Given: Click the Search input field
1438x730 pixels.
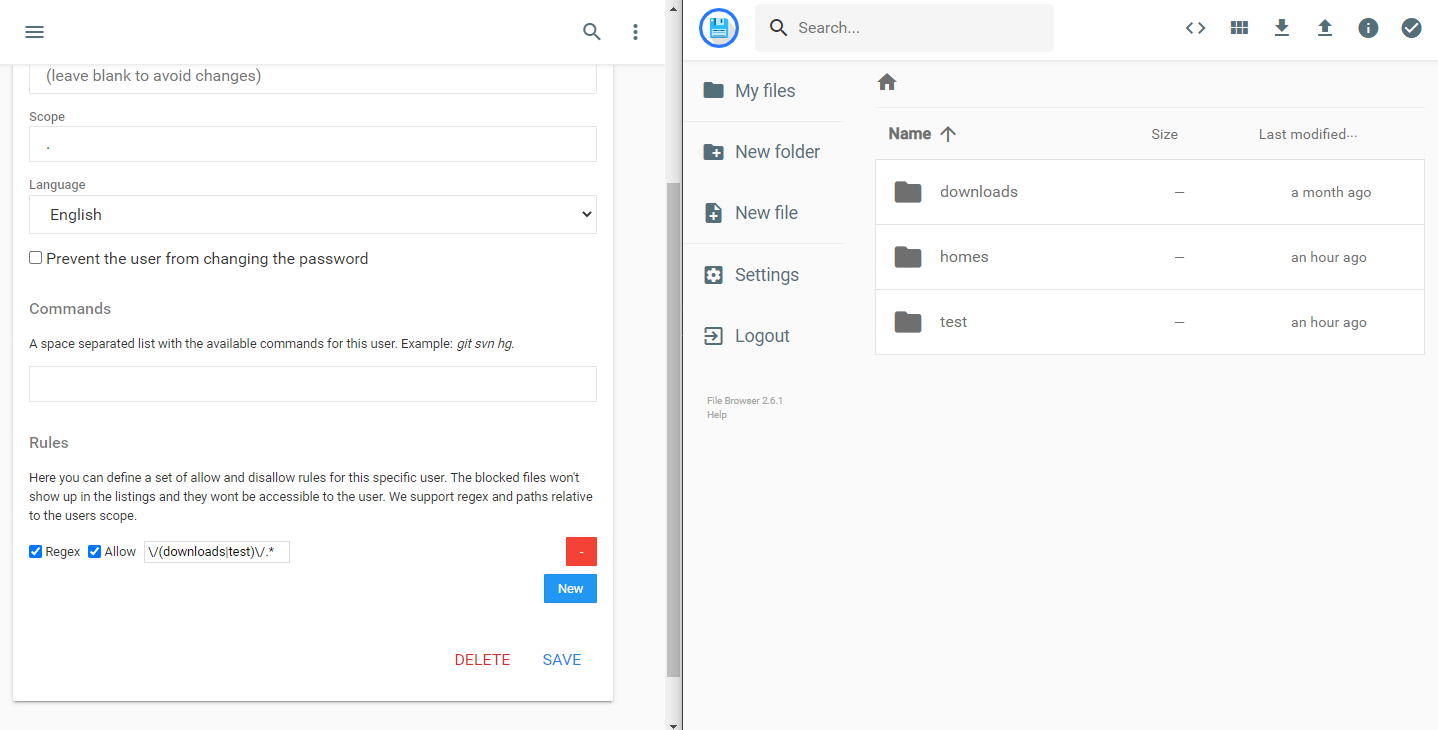Looking at the screenshot, I should pyautogui.click(x=904, y=27).
